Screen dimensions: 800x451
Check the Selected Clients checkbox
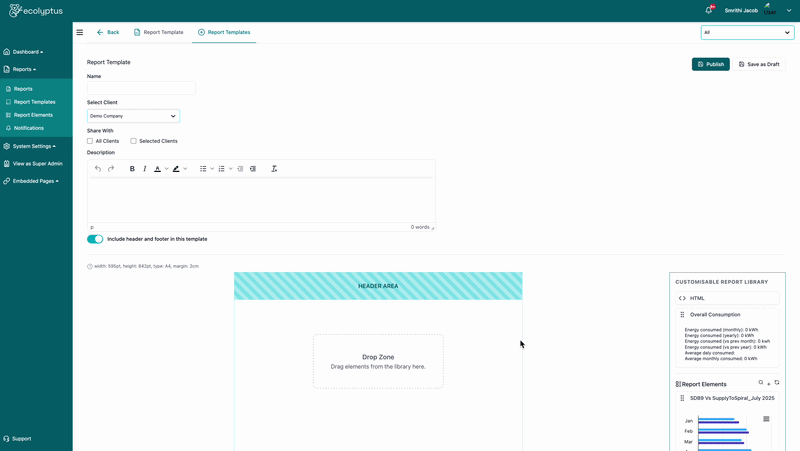pos(134,141)
